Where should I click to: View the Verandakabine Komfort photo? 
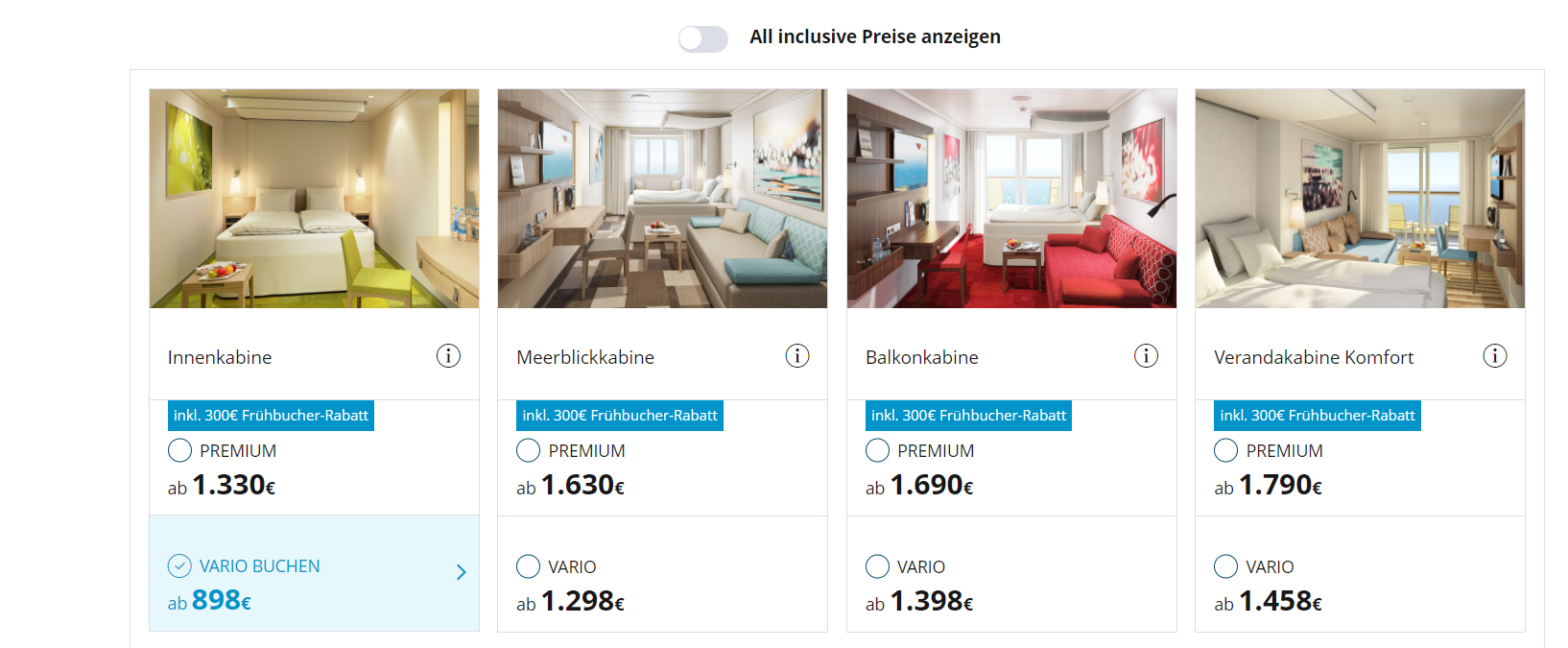[1360, 199]
